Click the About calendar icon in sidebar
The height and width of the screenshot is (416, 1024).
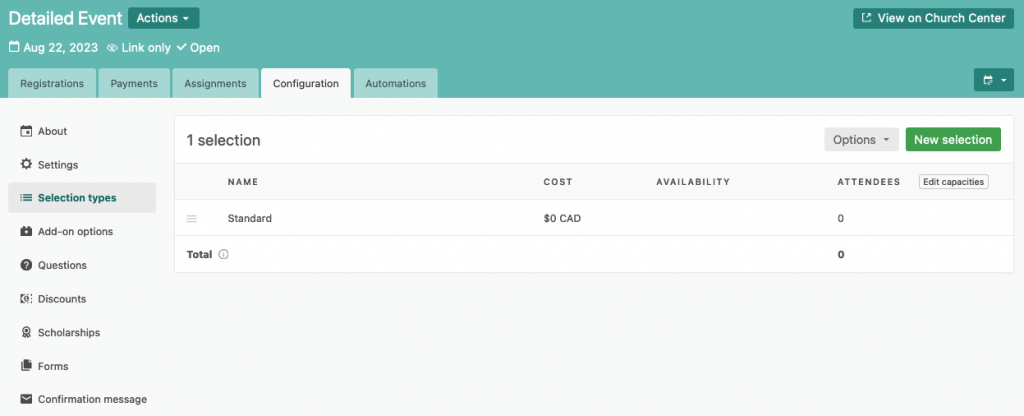click(26, 131)
